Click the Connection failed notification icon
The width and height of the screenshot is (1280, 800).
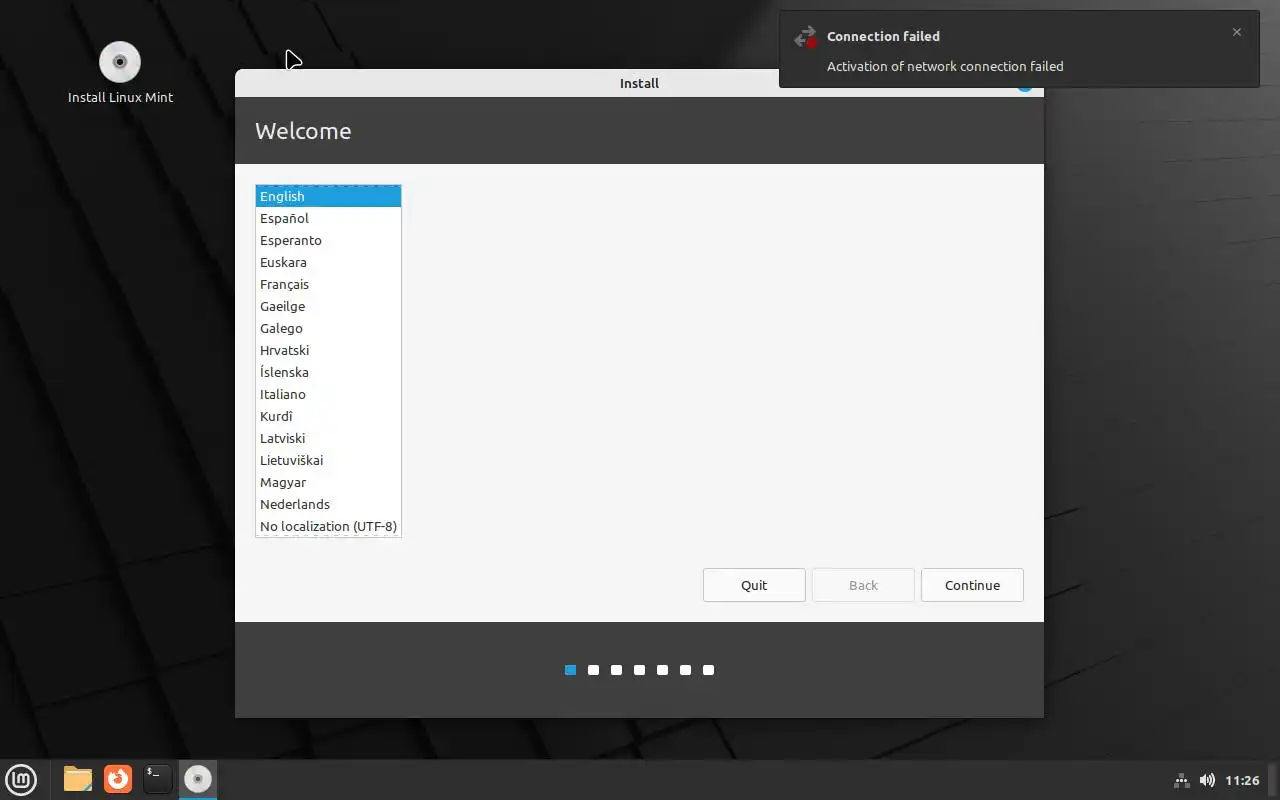[805, 37]
